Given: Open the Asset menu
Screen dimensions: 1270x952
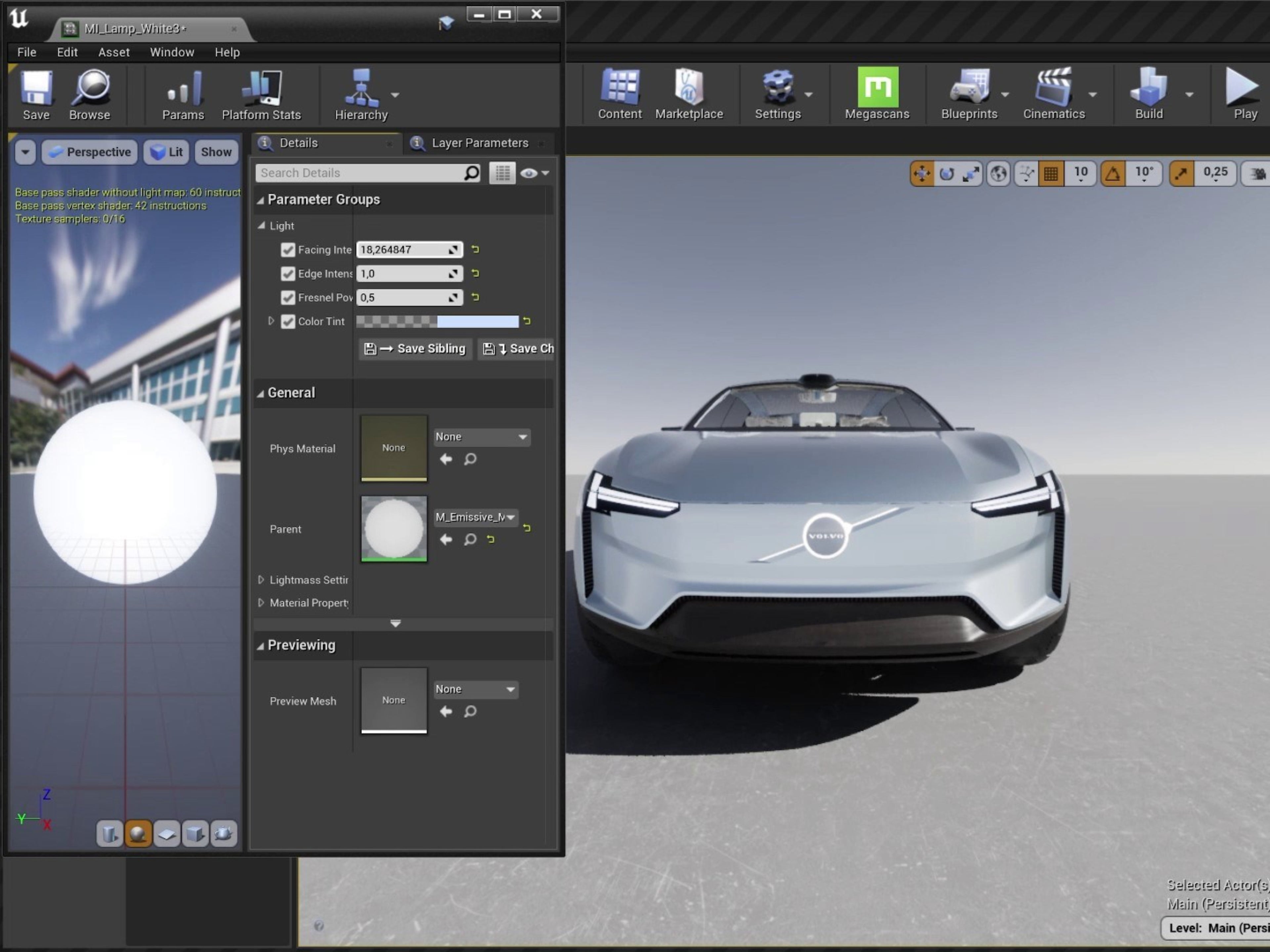Looking at the screenshot, I should click(x=114, y=52).
